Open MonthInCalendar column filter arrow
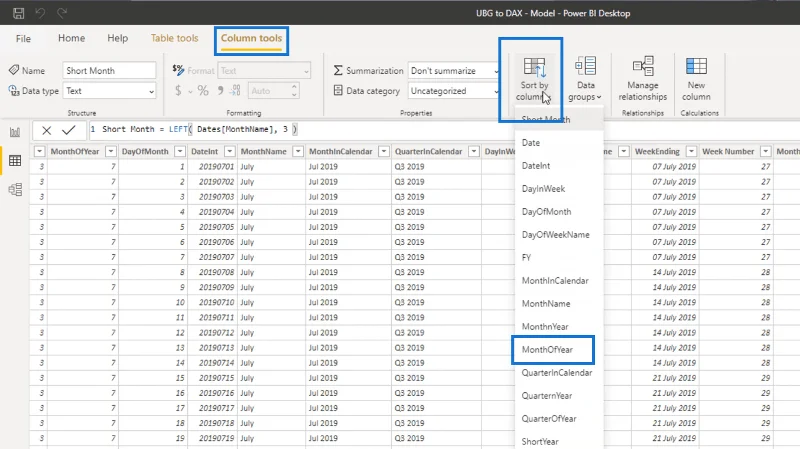The width and height of the screenshot is (800, 449). pos(384,152)
